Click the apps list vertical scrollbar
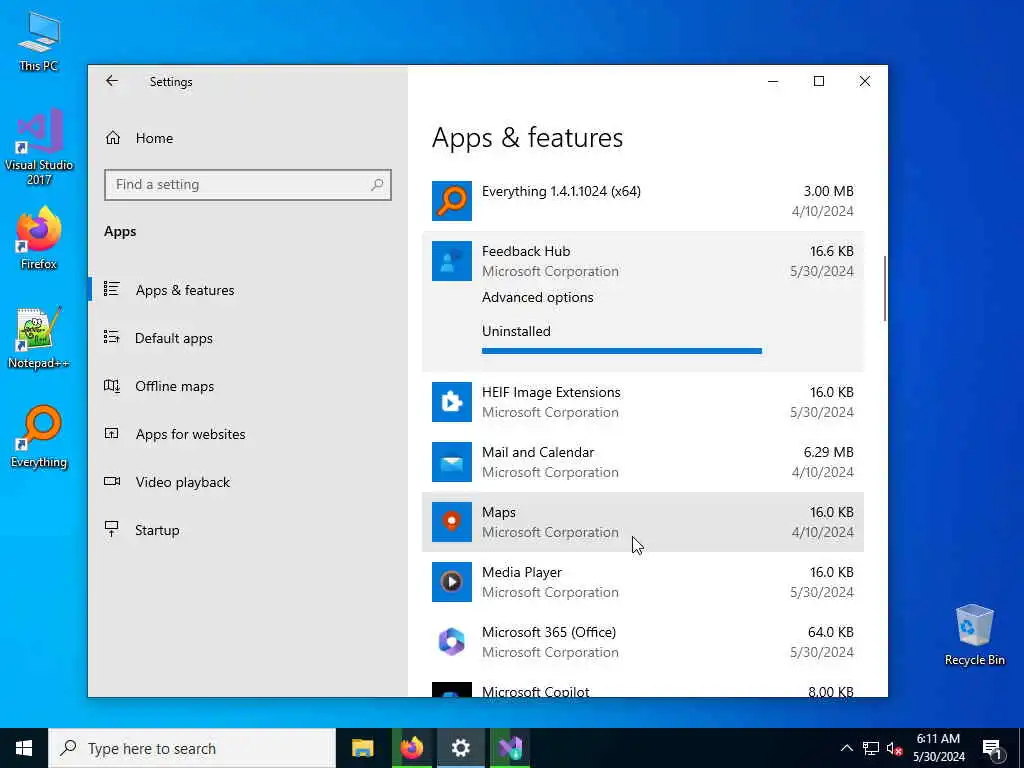 click(885, 289)
